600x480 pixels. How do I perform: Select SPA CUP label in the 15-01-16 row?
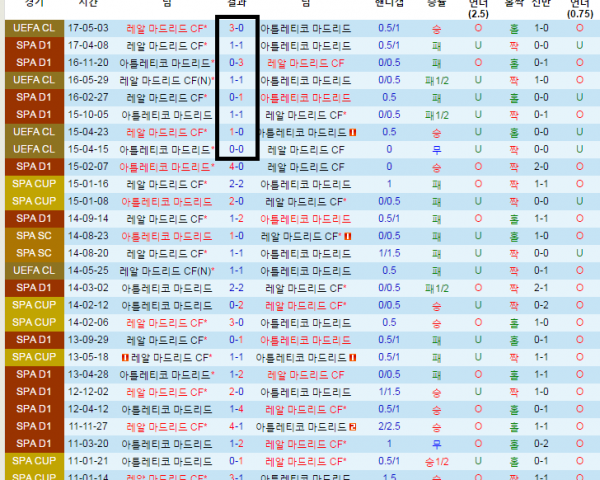click(x=34, y=184)
